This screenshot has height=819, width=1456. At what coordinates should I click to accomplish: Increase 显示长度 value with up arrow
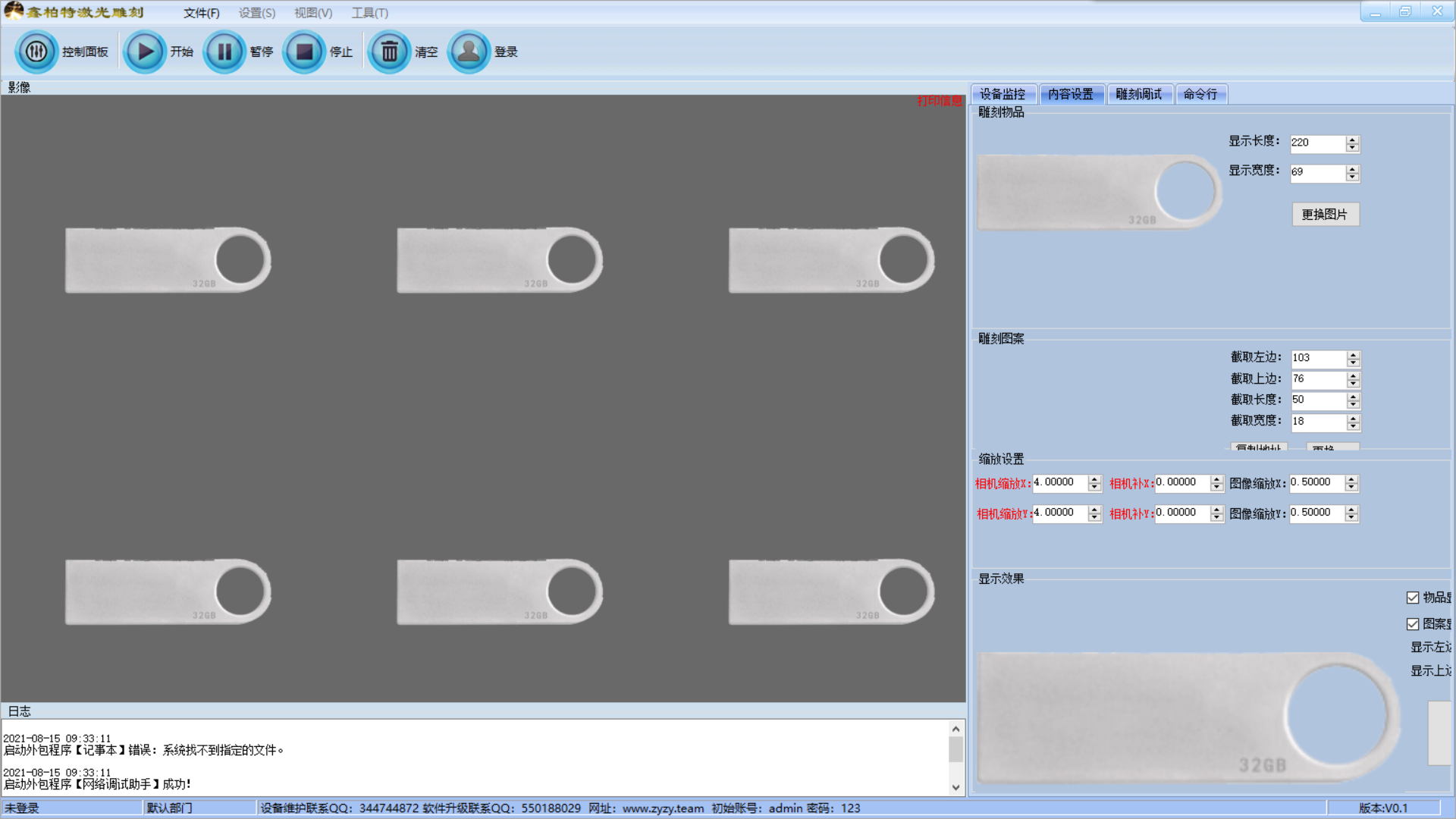1352,140
